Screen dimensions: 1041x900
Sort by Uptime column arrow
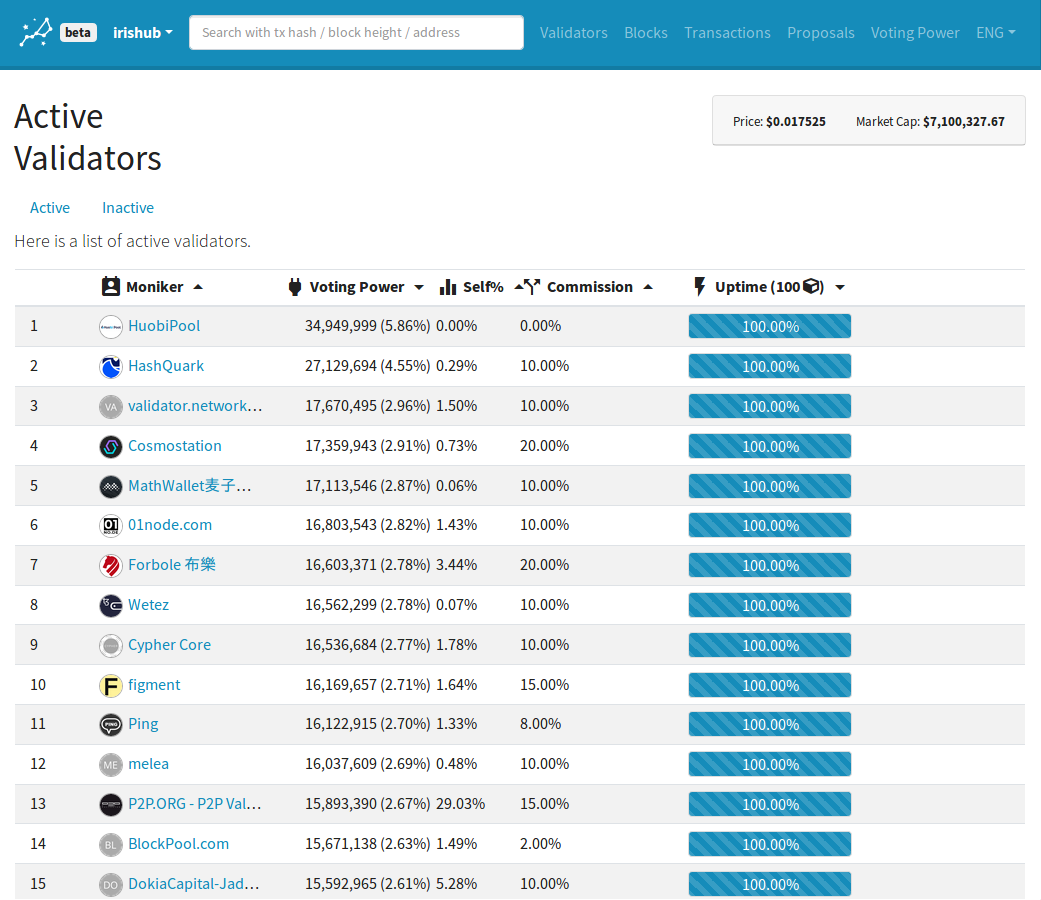pyautogui.click(x=840, y=287)
